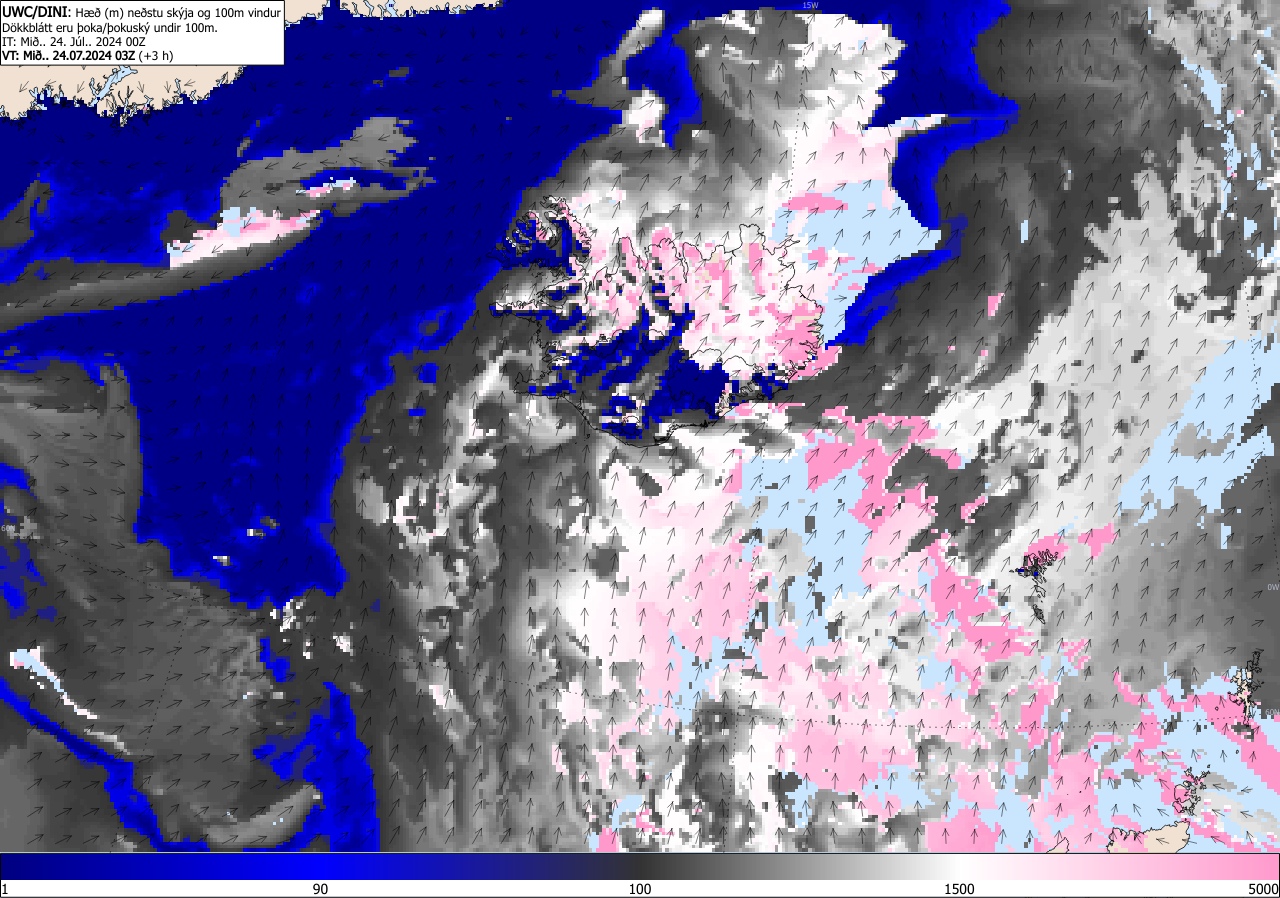1280x898 pixels.
Task: Click the '100' label on the color scale
Action: pyautogui.click(x=640, y=889)
